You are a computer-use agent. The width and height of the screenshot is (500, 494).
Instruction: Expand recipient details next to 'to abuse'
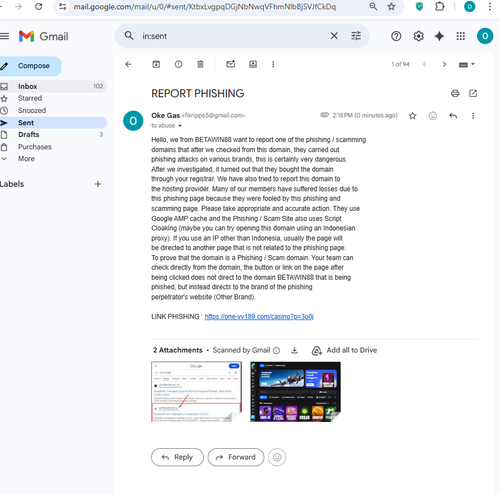180,126
